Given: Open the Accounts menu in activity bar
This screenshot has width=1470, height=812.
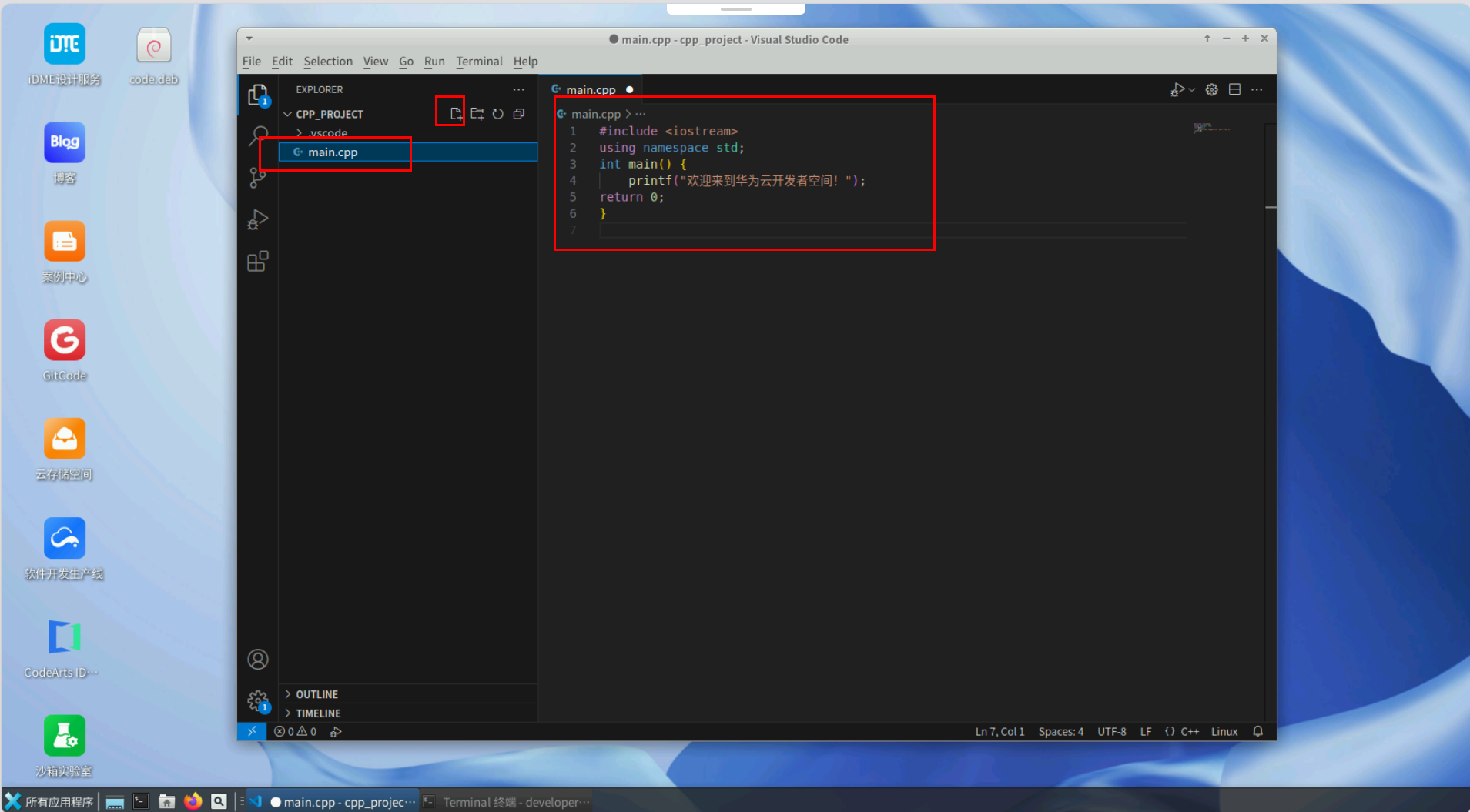Looking at the screenshot, I should (258, 660).
